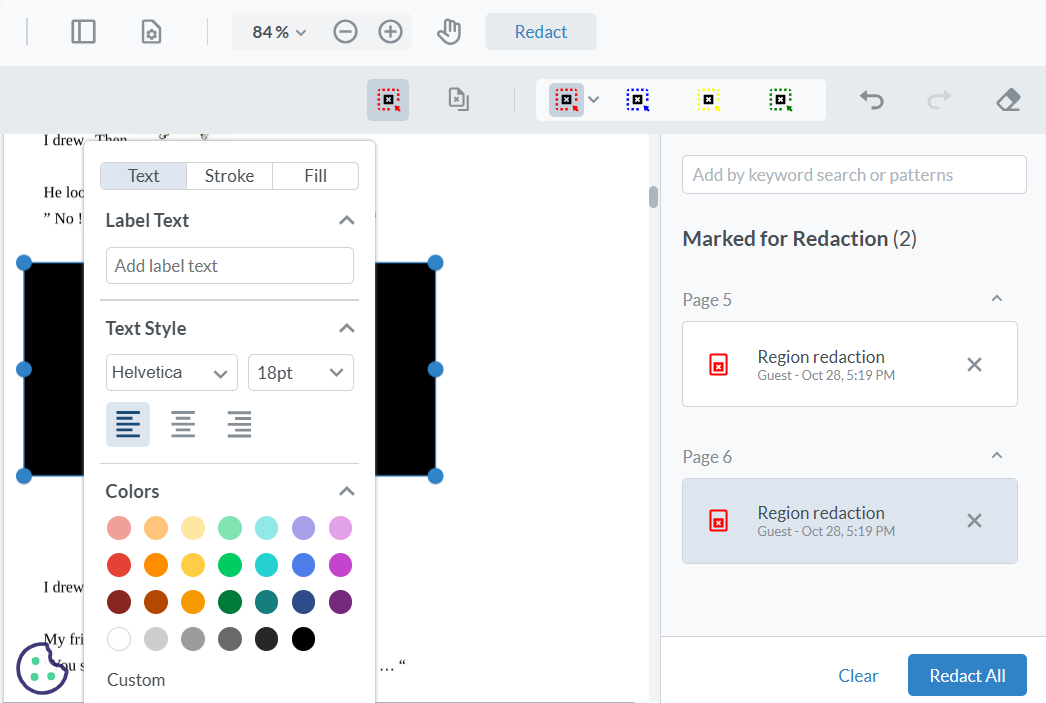
Task: Switch to the blue redaction style
Action: point(638,99)
